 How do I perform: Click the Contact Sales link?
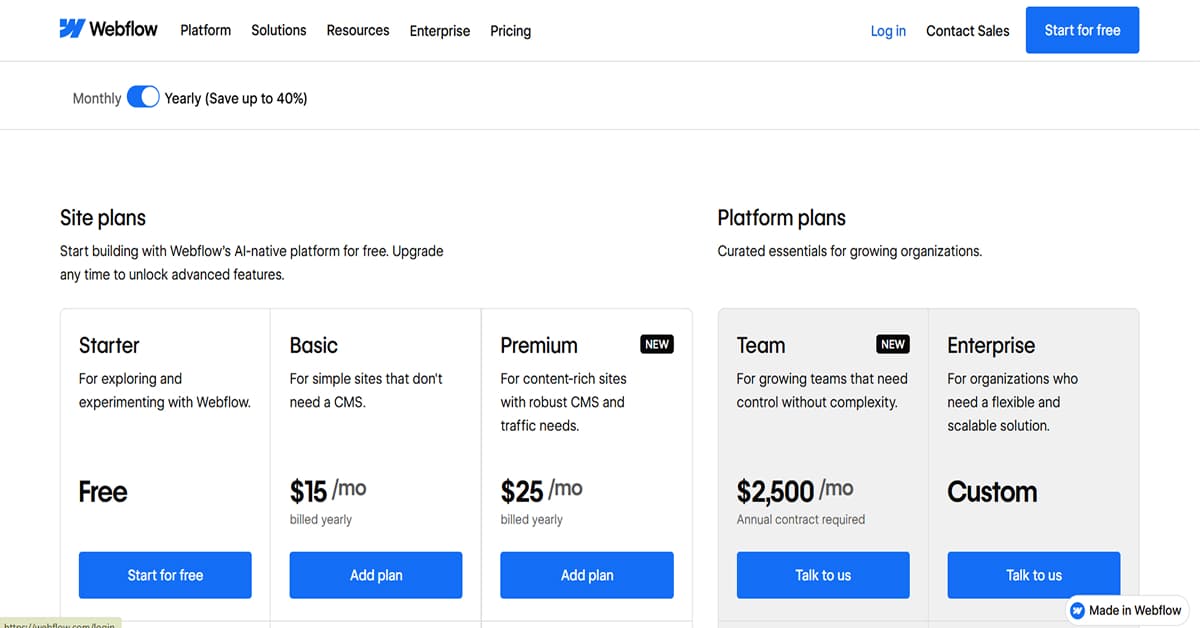tap(967, 31)
